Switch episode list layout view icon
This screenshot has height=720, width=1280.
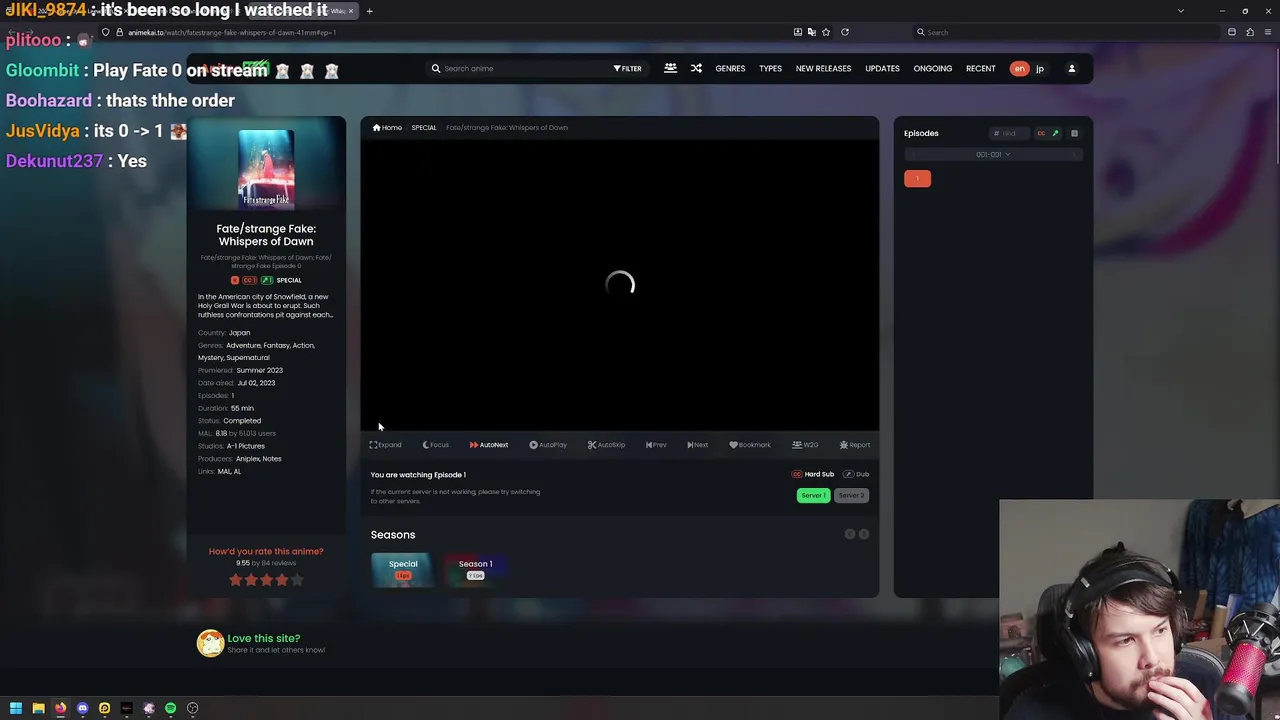tap(1074, 133)
